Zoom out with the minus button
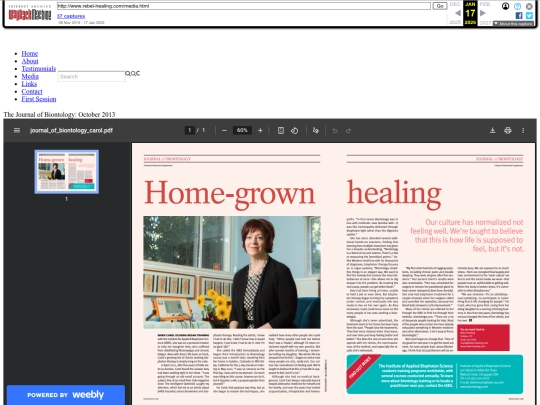This screenshot has width=540, height=405. 224,131
